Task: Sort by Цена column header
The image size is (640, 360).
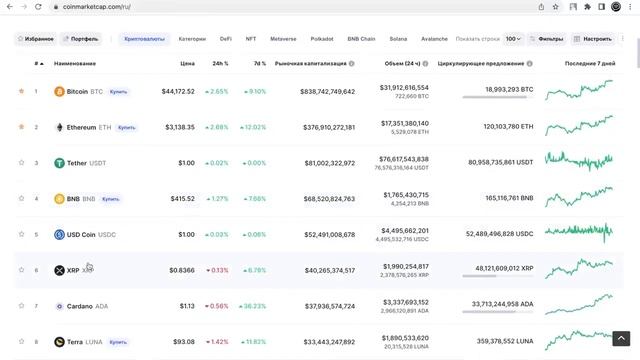Action: click(x=187, y=63)
